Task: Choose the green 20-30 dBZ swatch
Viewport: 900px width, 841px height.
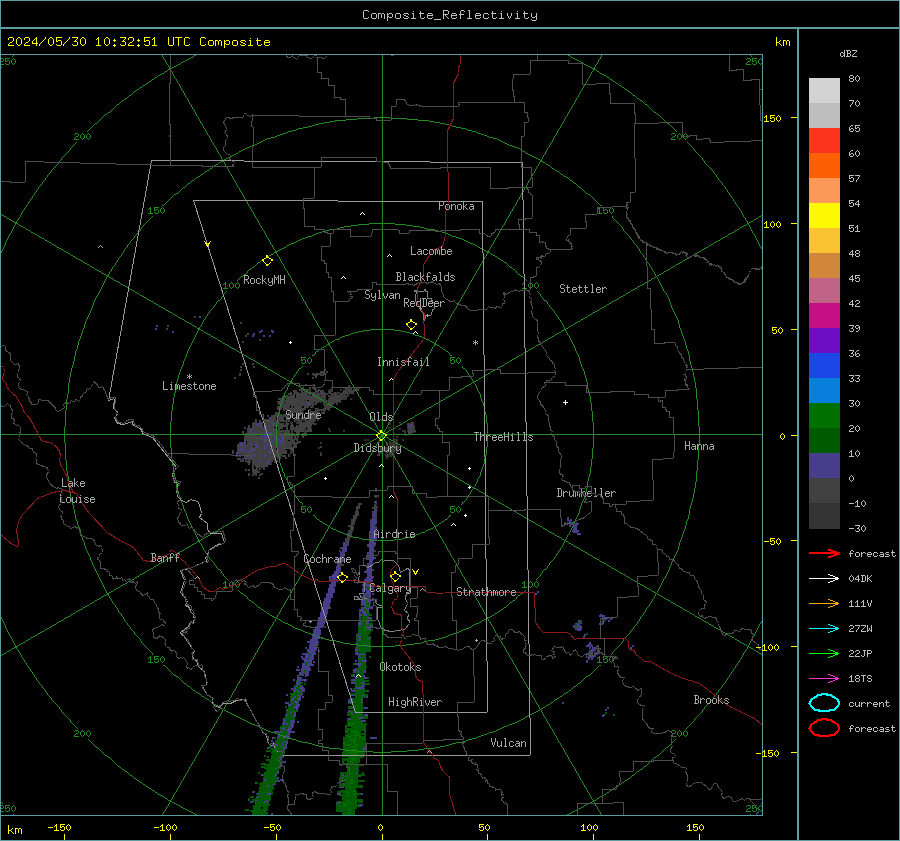Action: 824,416
